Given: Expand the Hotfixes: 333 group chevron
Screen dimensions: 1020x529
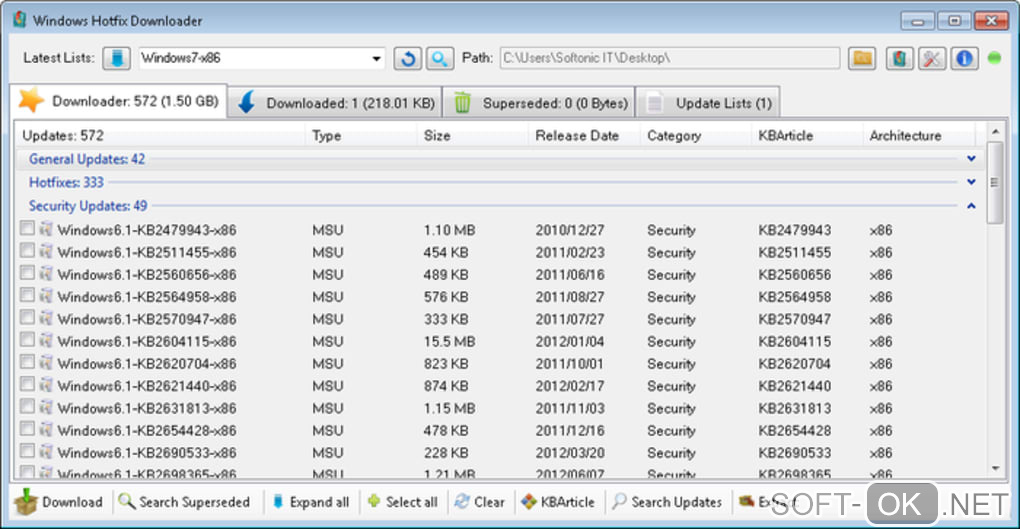Looking at the screenshot, I should 971,182.
